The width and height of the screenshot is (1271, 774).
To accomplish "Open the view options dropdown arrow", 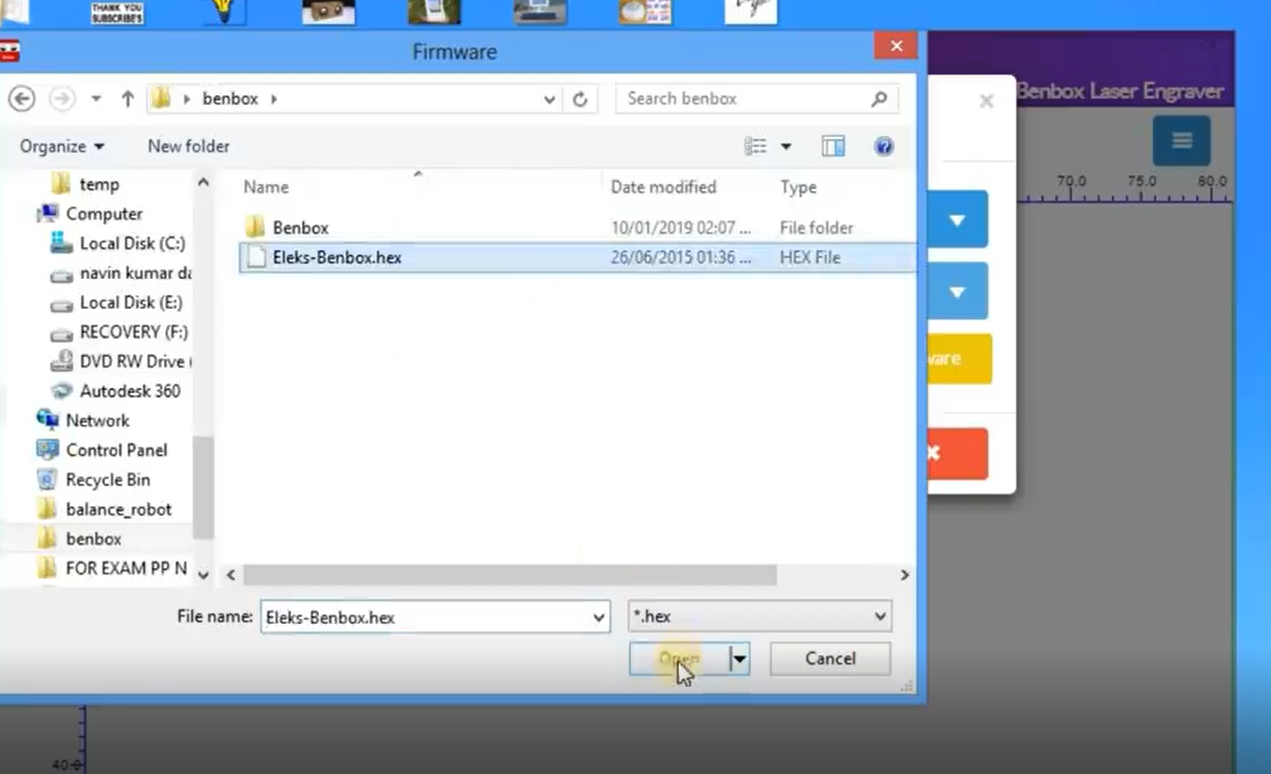I will tap(786, 147).
